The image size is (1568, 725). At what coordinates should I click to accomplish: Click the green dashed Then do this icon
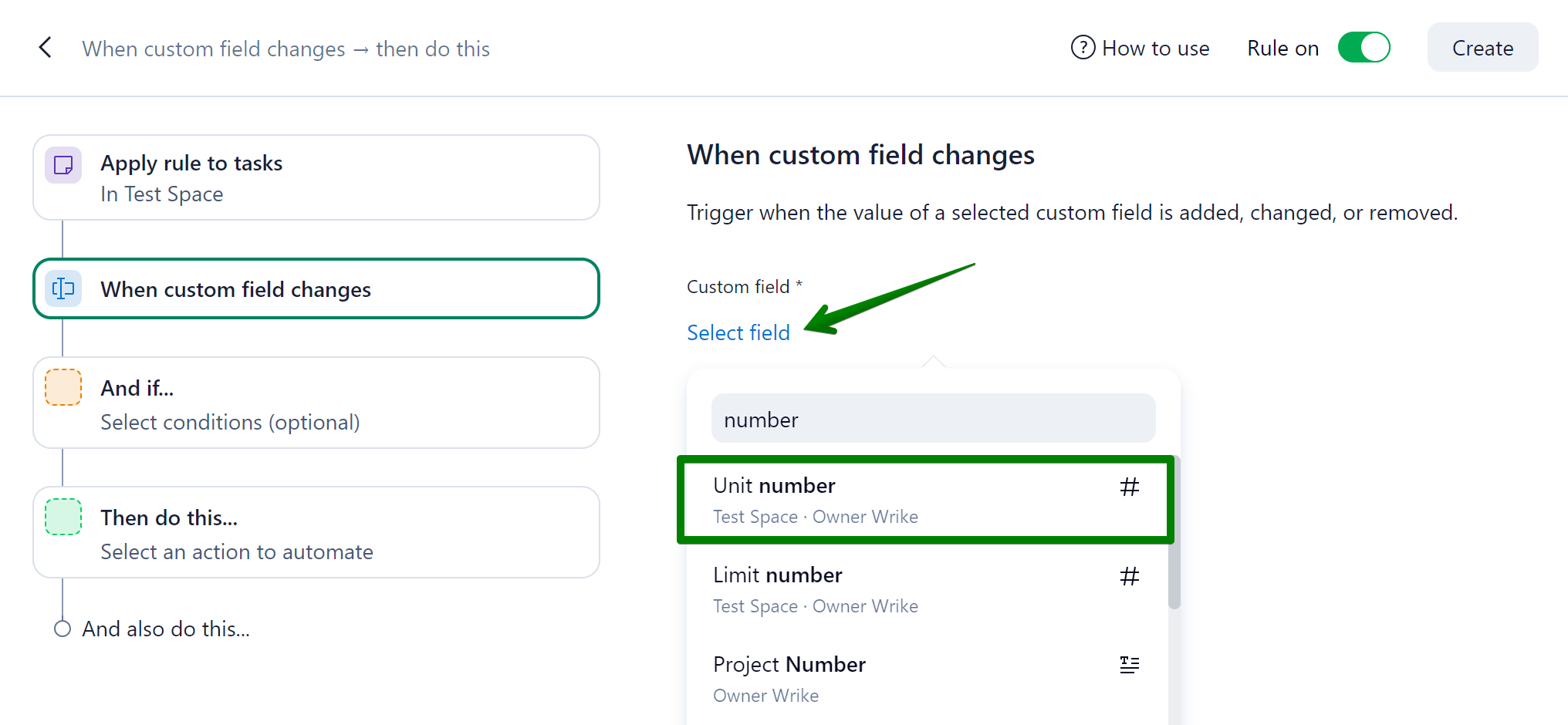[x=63, y=517]
